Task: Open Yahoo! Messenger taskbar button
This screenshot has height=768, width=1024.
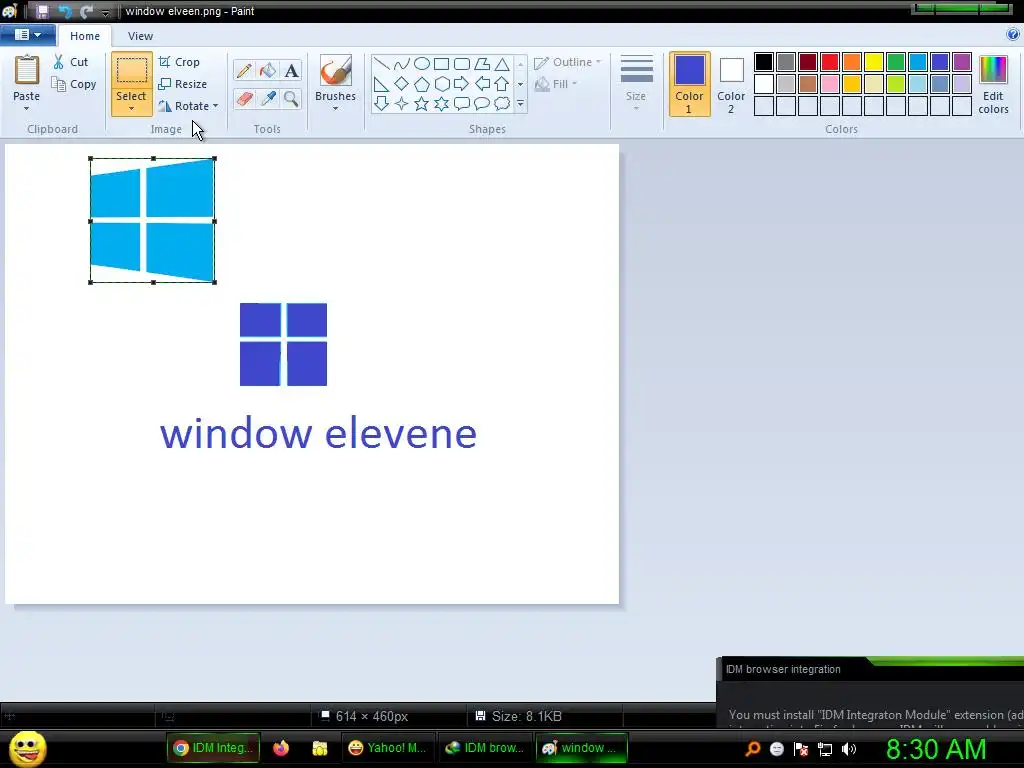Action: [x=387, y=748]
